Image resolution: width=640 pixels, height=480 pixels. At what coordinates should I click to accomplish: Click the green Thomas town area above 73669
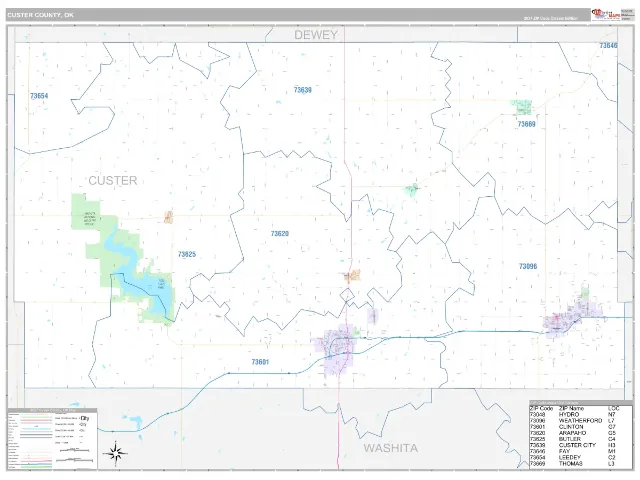tap(523, 107)
